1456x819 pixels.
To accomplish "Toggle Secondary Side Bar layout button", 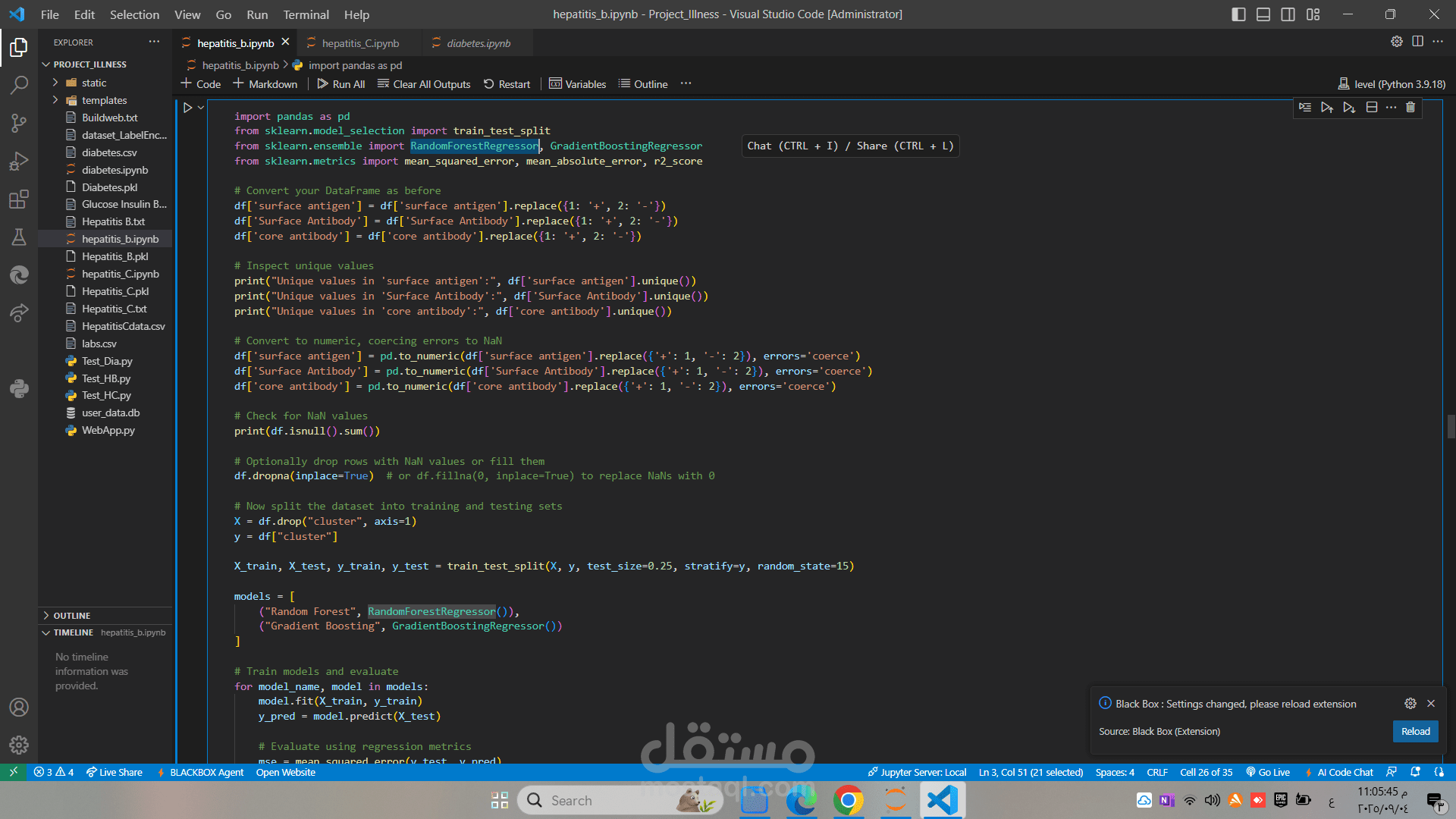I will pyautogui.click(x=1288, y=14).
